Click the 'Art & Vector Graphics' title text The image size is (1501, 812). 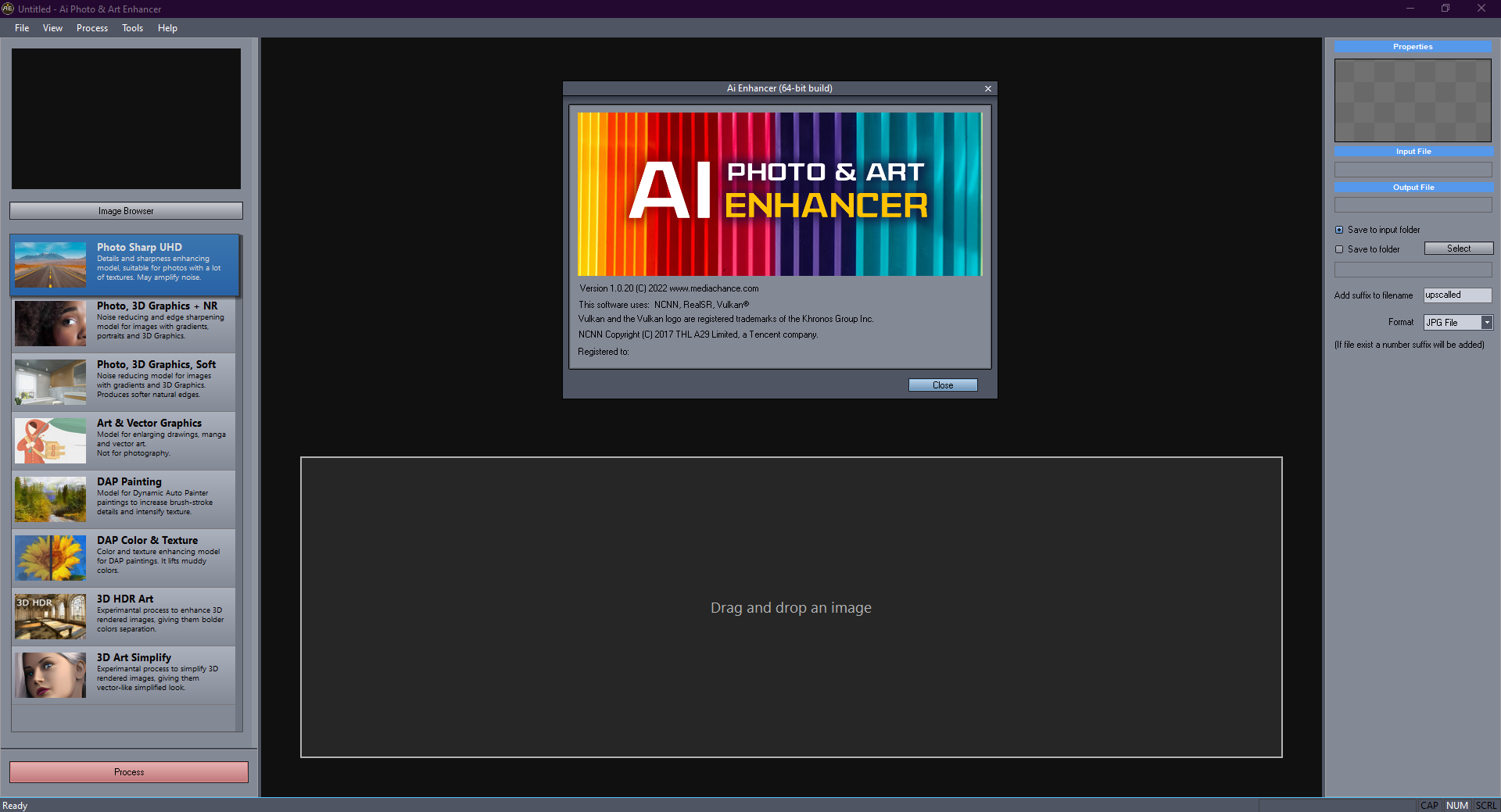(149, 423)
